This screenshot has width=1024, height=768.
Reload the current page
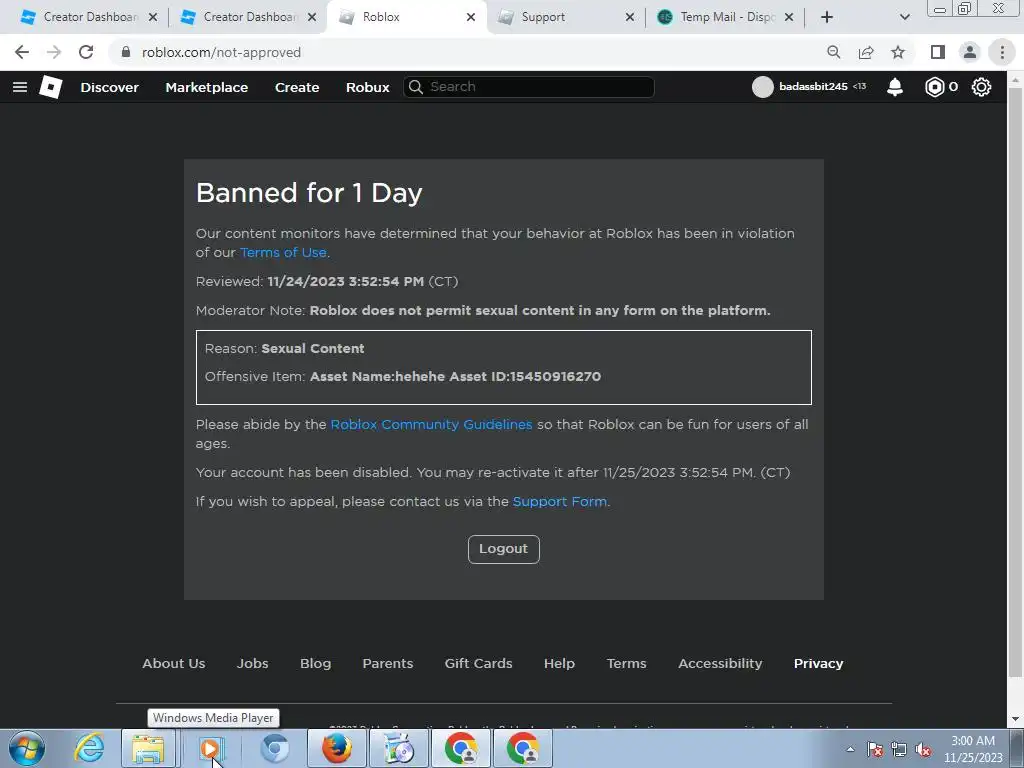pyautogui.click(x=86, y=52)
